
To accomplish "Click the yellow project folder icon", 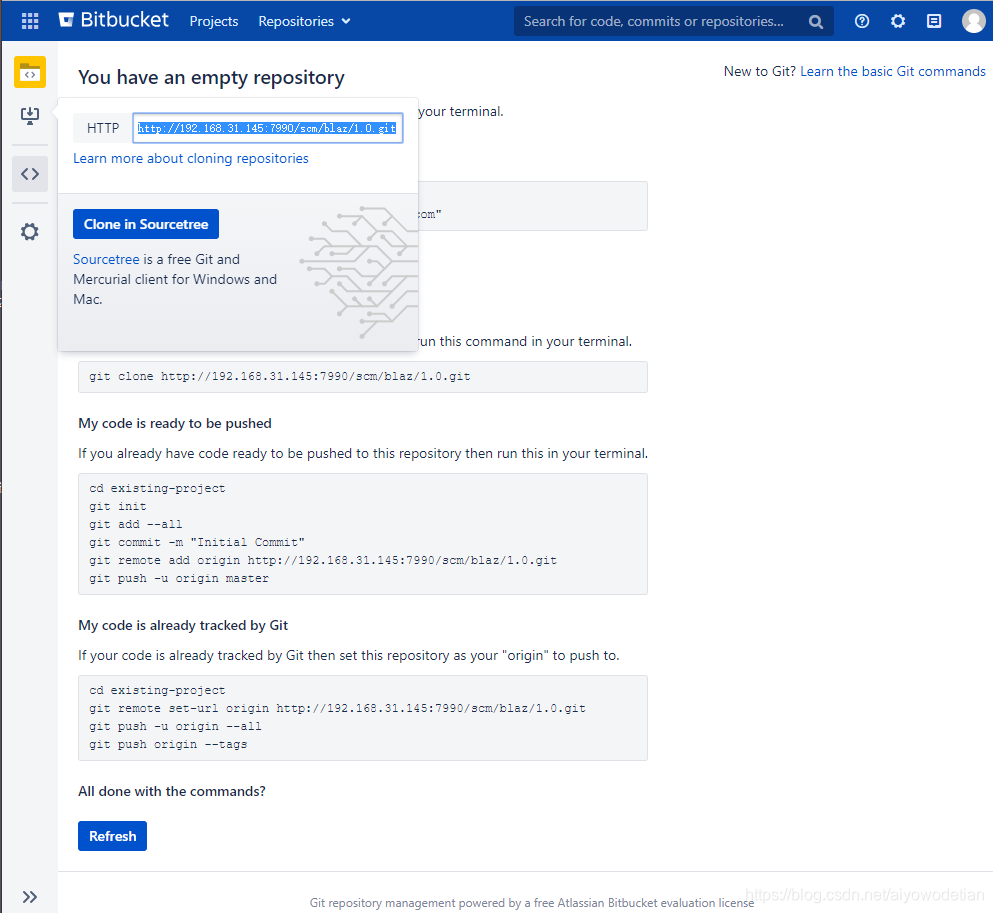I will [30, 72].
